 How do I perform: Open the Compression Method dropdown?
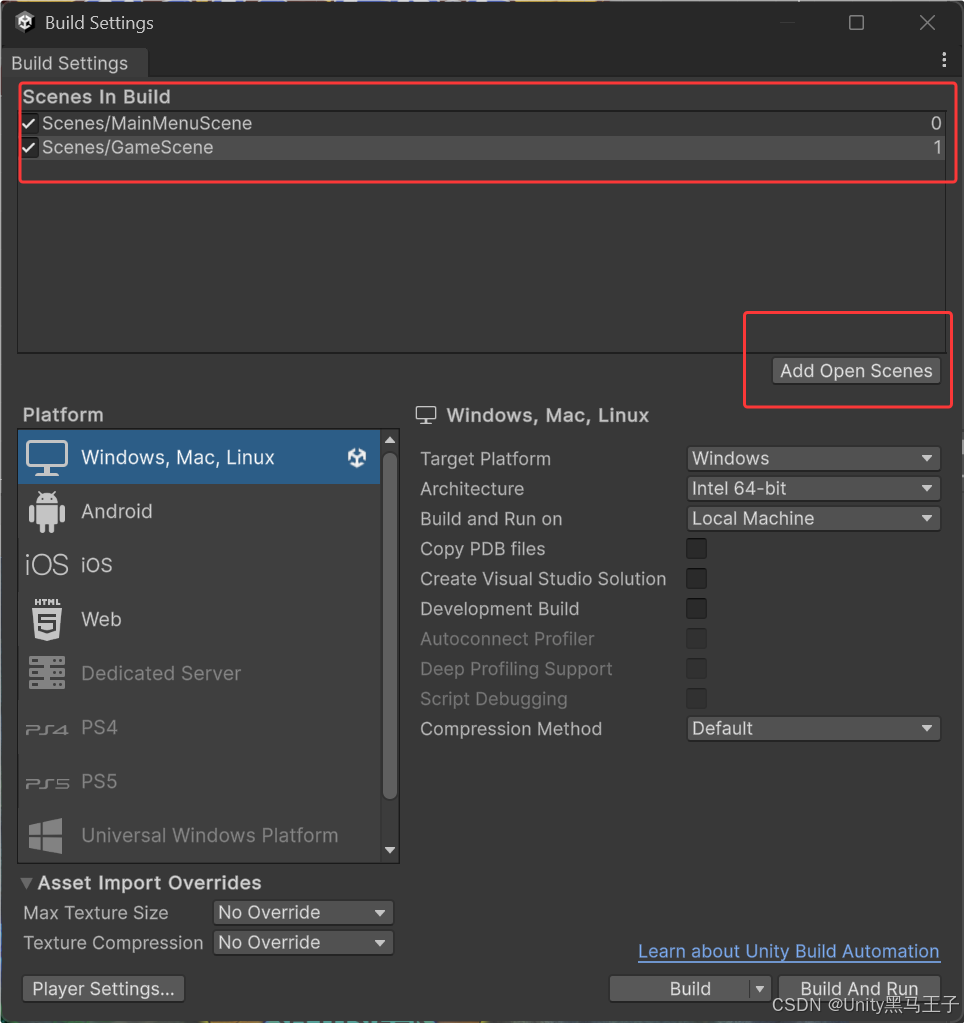813,729
